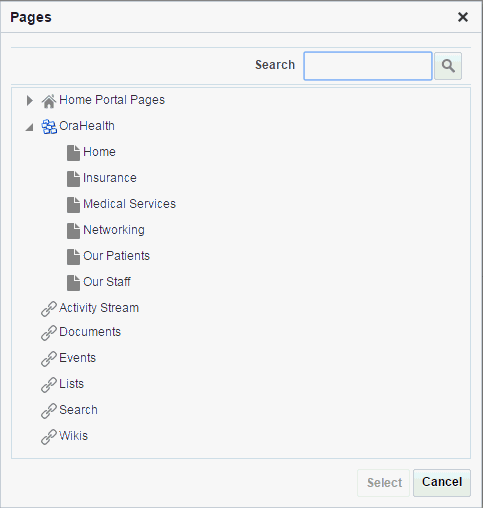Close the Pages dialog
483x508 pixels.
(463, 17)
